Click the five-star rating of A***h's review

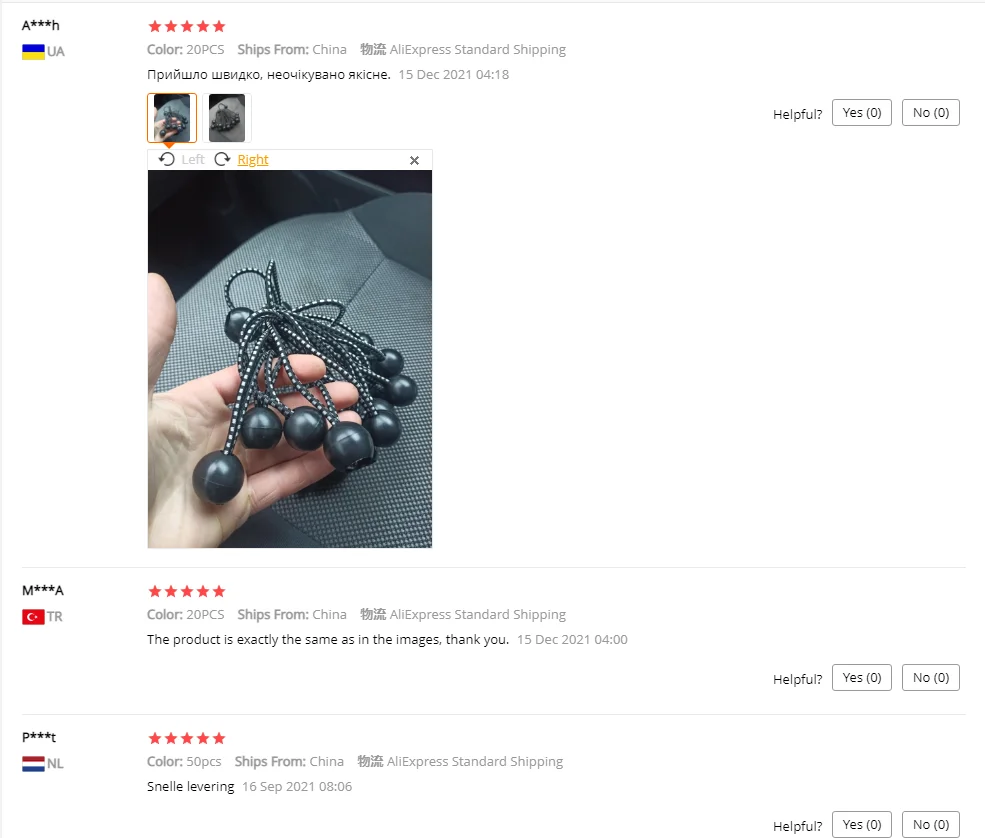pos(187,26)
